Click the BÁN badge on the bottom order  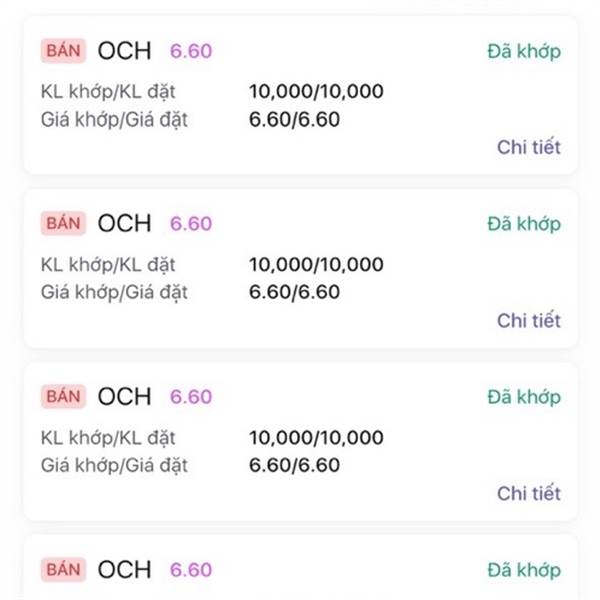coord(63,570)
